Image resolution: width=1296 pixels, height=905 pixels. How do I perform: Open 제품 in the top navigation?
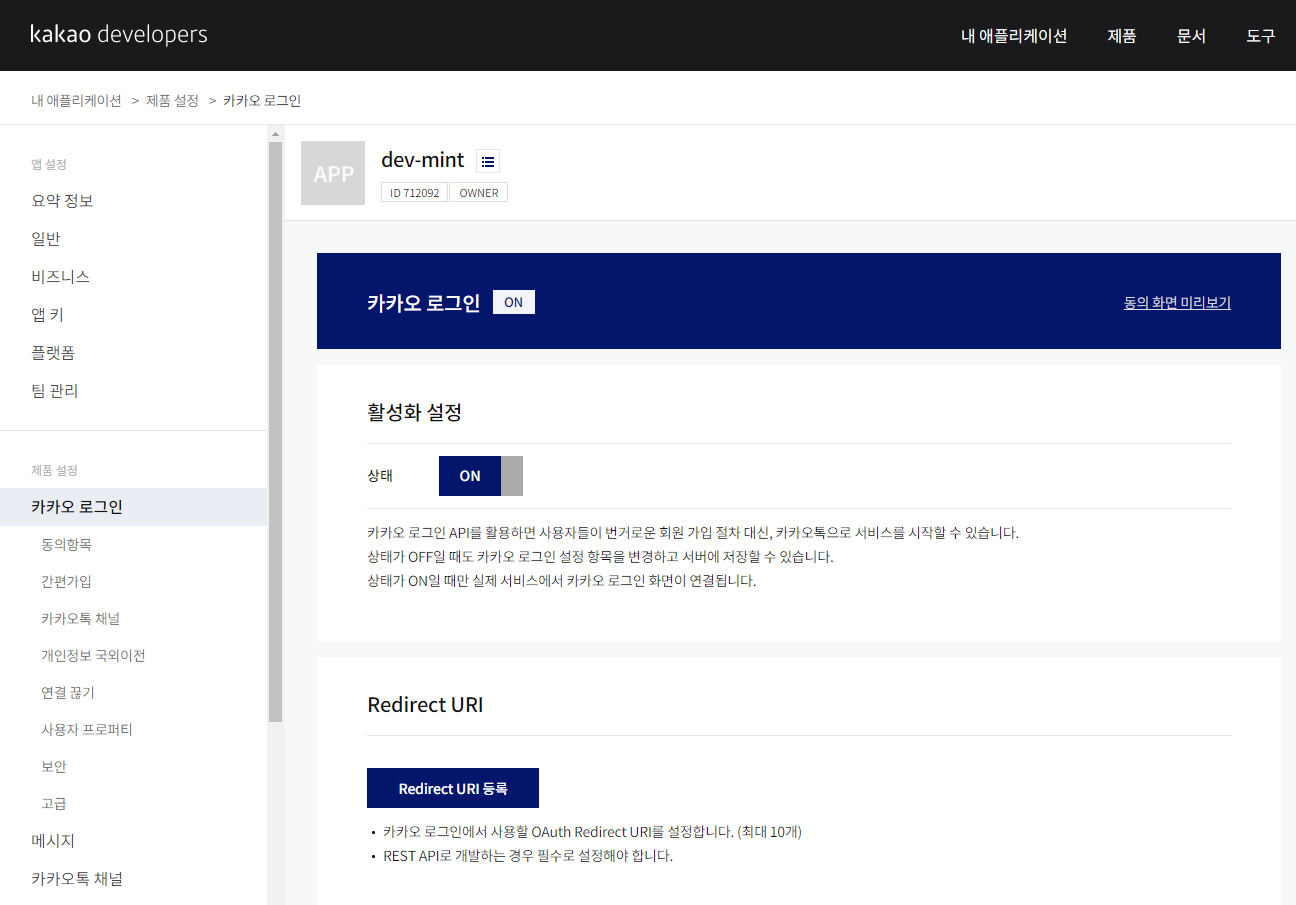click(x=1122, y=36)
